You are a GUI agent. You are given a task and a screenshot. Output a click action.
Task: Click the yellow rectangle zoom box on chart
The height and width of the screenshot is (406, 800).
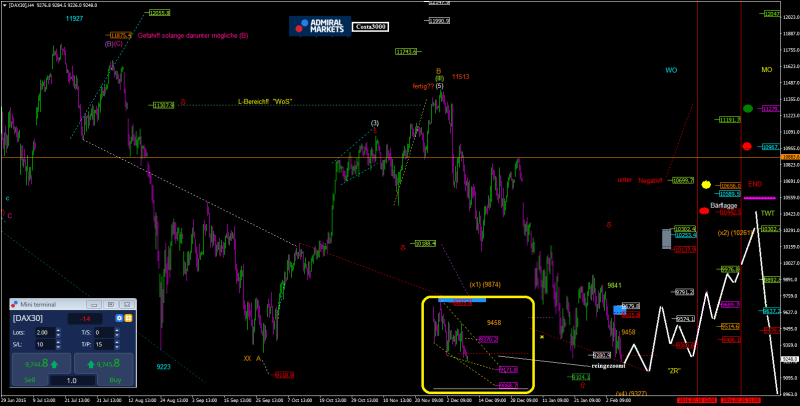pyautogui.click(x=479, y=343)
